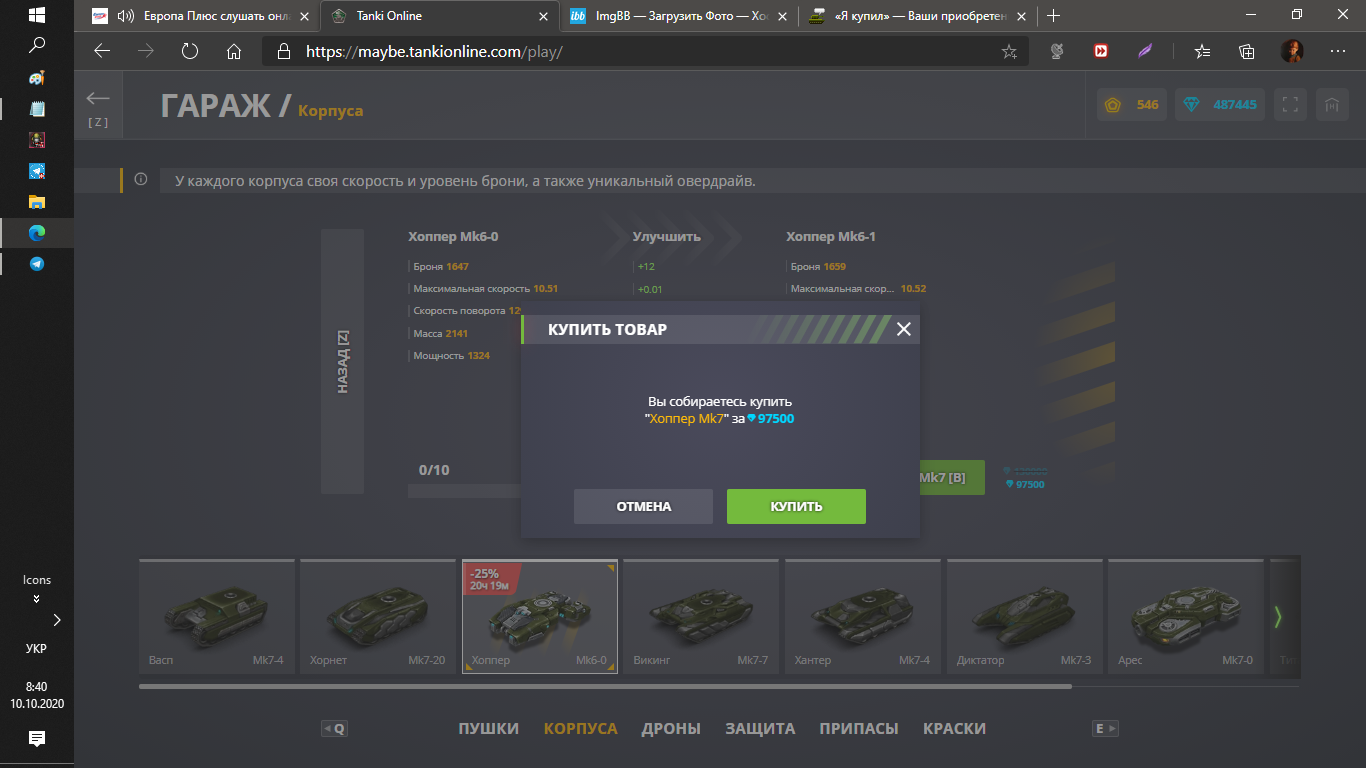Toggle fullscreen mode in the game
The width and height of the screenshot is (1366, 768).
point(1290,104)
